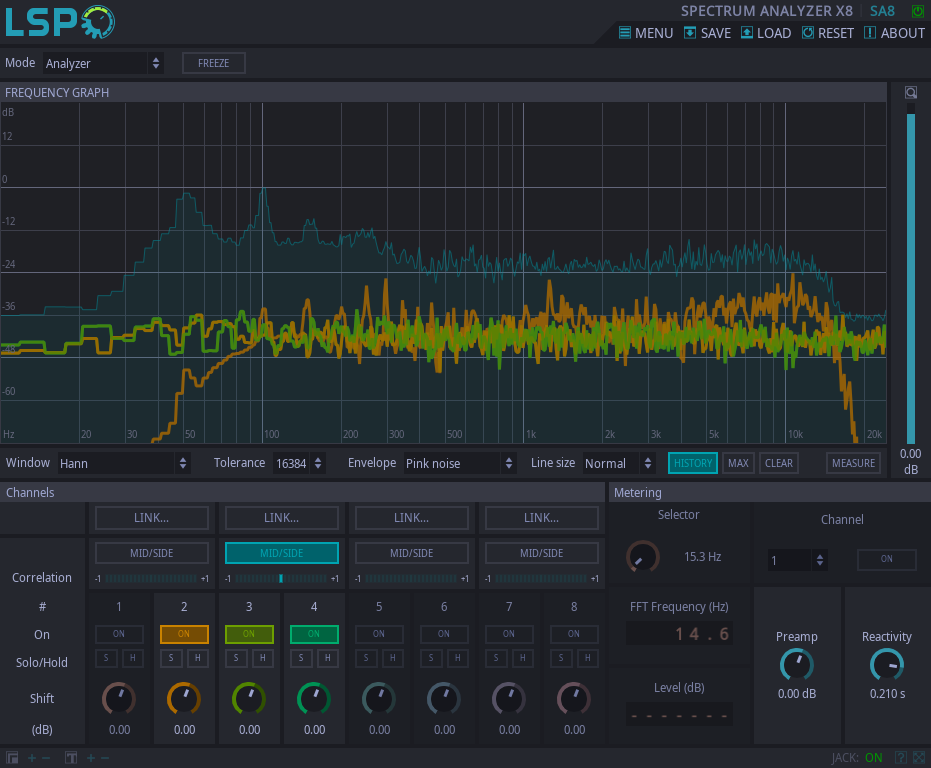Click LOAD in the header bar
Screen dimensions: 931x768
766,33
